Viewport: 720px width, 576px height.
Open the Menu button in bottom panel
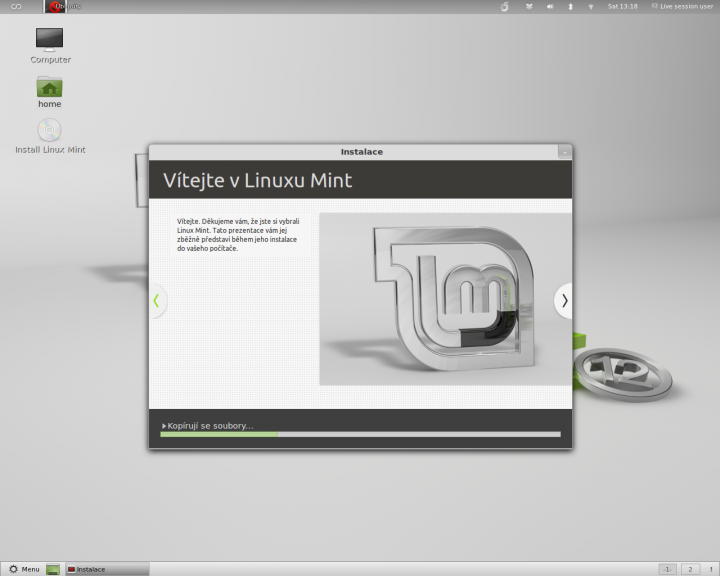(x=24, y=569)
